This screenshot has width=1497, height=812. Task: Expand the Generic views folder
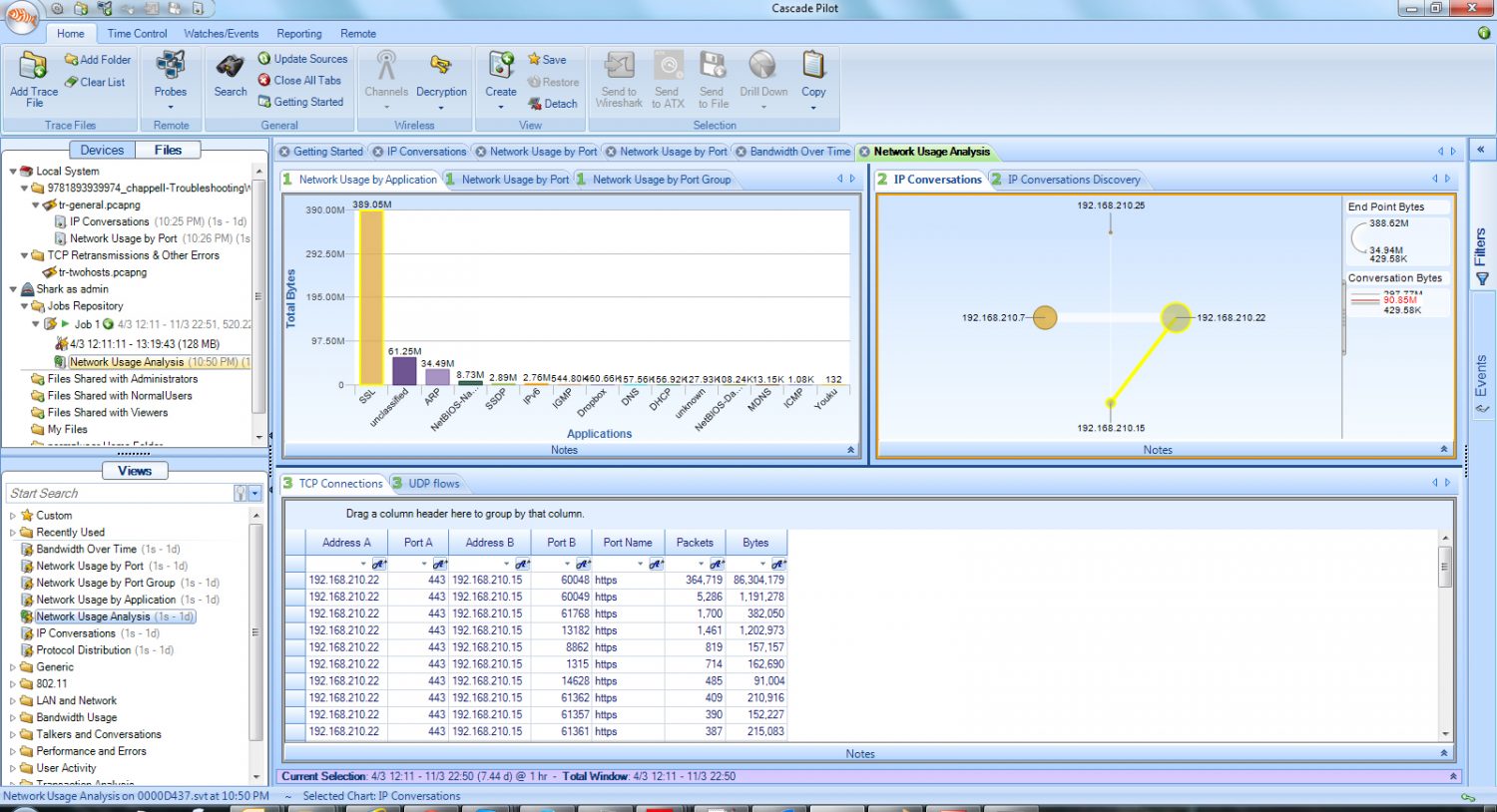click(x=13, y=667)
